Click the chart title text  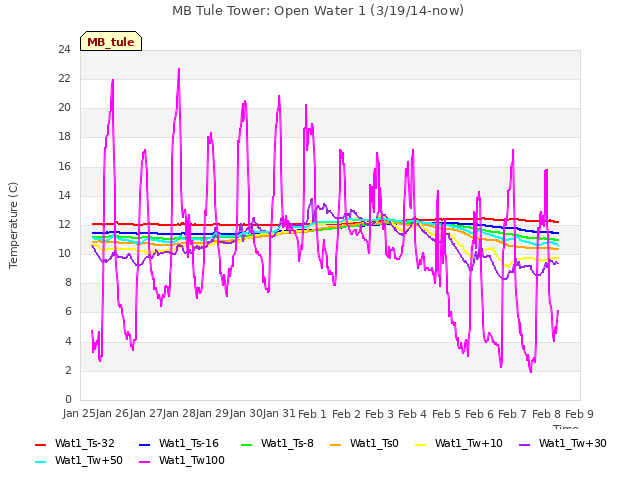[x=318, y=11]
